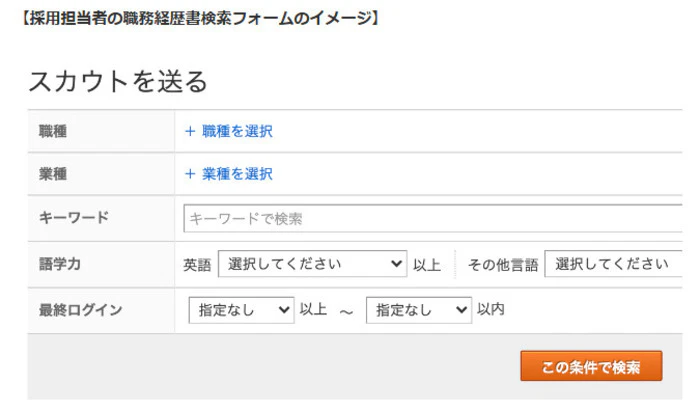The image size is (700, 411).
Task: Click the chevron arrow on the 以内 select
Action: point(462,310)
